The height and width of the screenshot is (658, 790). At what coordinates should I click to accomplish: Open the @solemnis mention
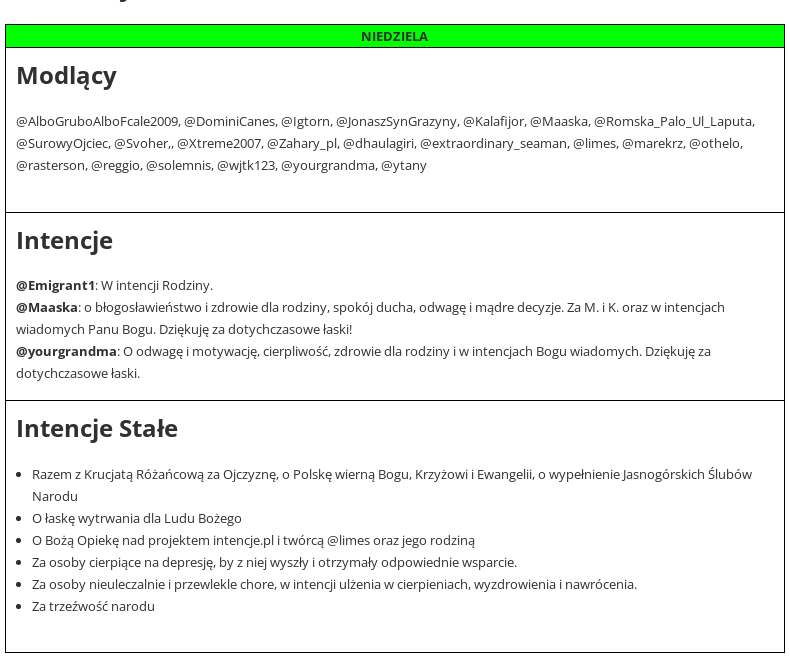coord(178,166)
